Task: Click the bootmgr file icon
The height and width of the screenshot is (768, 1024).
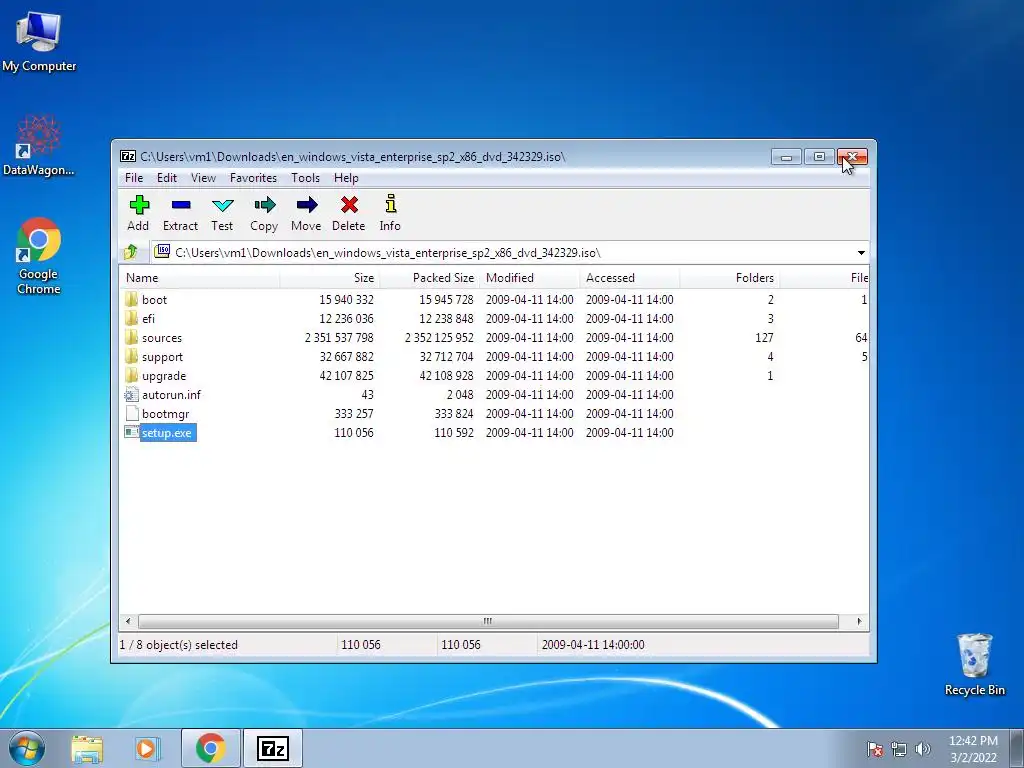Action: point(131,413)
